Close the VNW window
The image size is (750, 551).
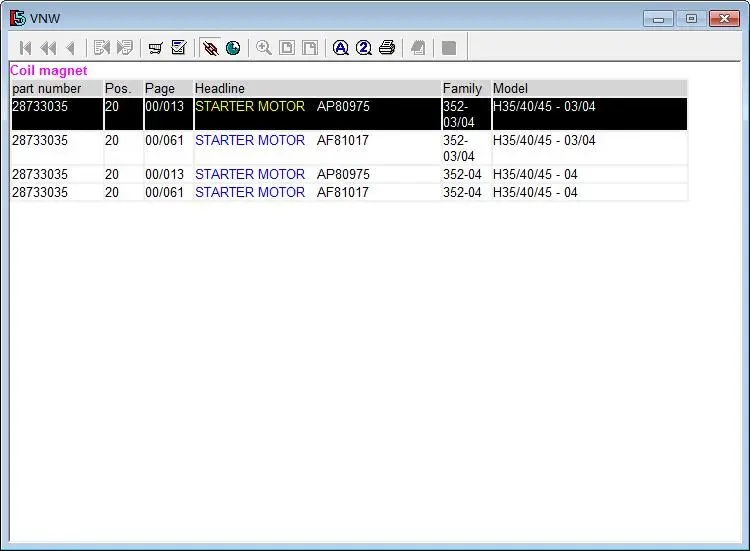724,19
